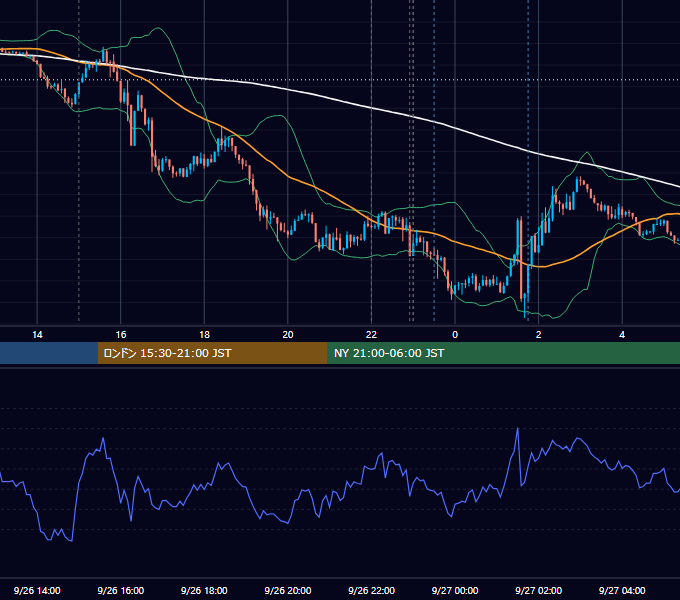Click the 9/27 02:00 time label
The image size is (680, 600).
coord(538,590)
